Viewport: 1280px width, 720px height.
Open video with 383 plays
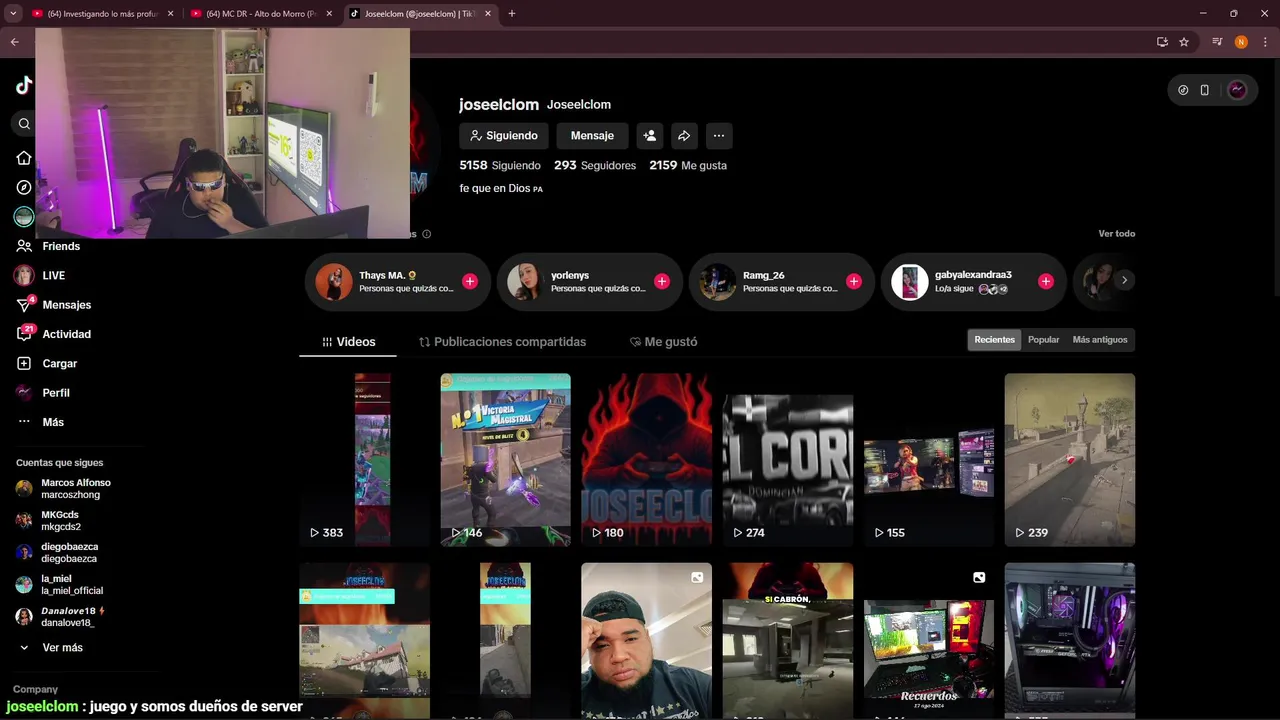(365, 460)
